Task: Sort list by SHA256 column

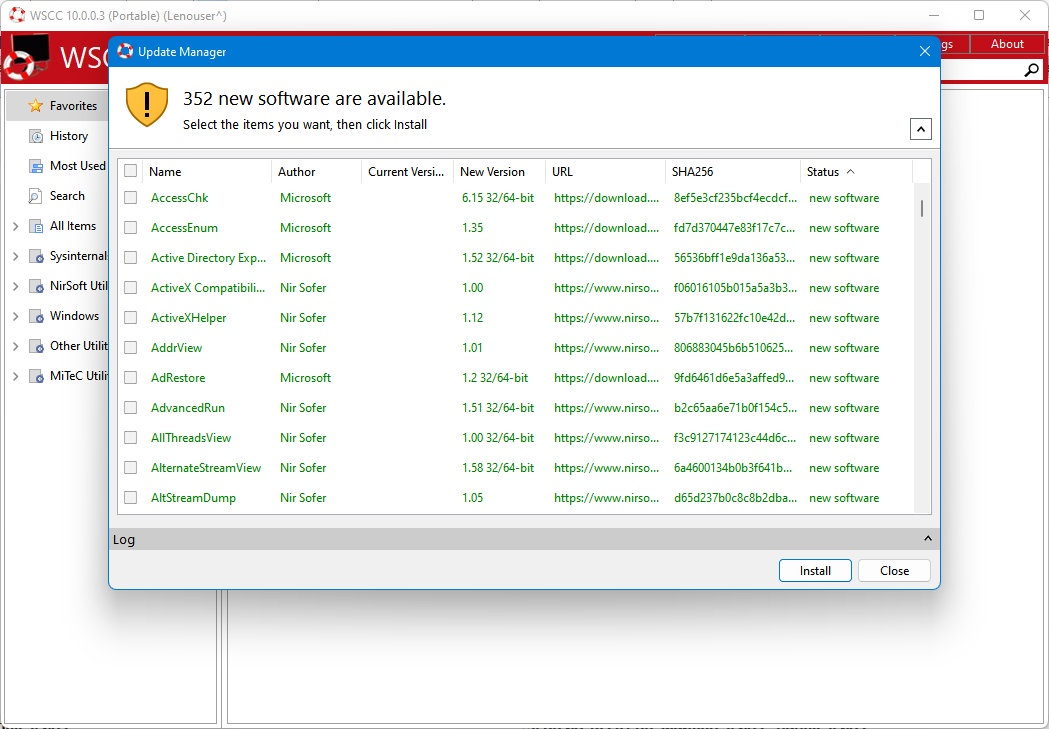Action: pos(733,172)
